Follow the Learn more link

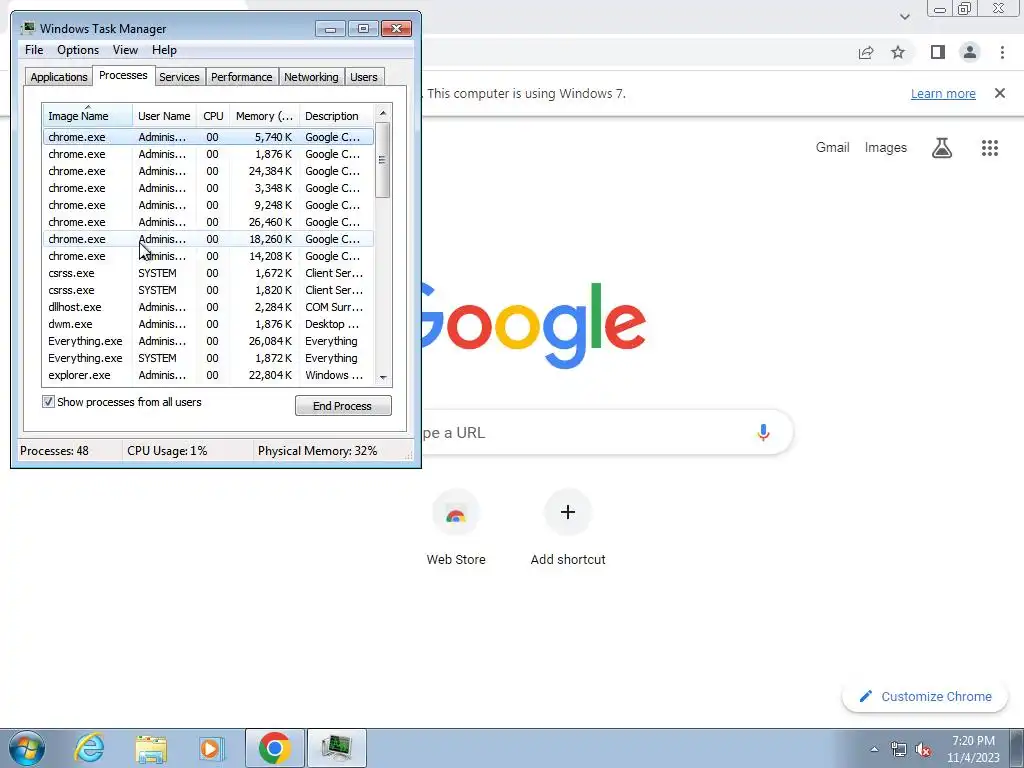pos(943,93)
